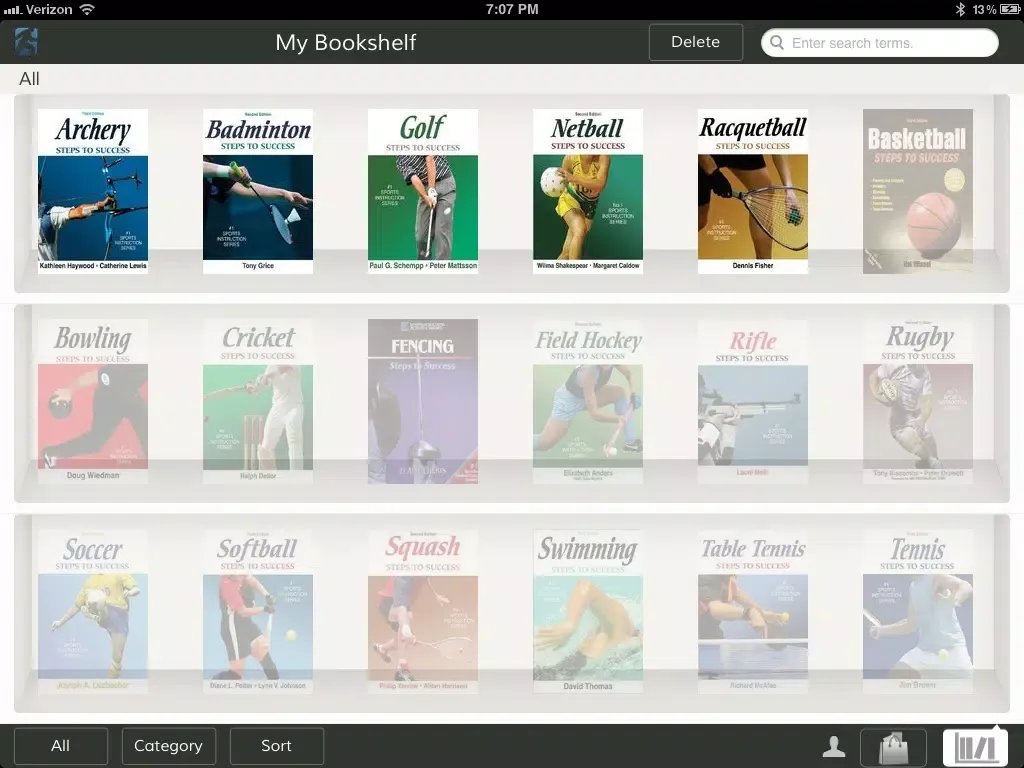The height and width of the screenshot is (768, 1024).
Task: Click the My Bookshelf title
Action: [x=345, y=42]
